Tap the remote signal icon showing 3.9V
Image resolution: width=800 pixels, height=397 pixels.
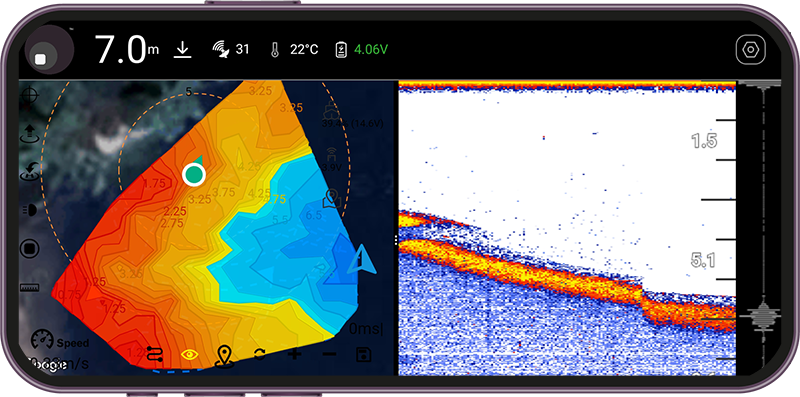332,155
